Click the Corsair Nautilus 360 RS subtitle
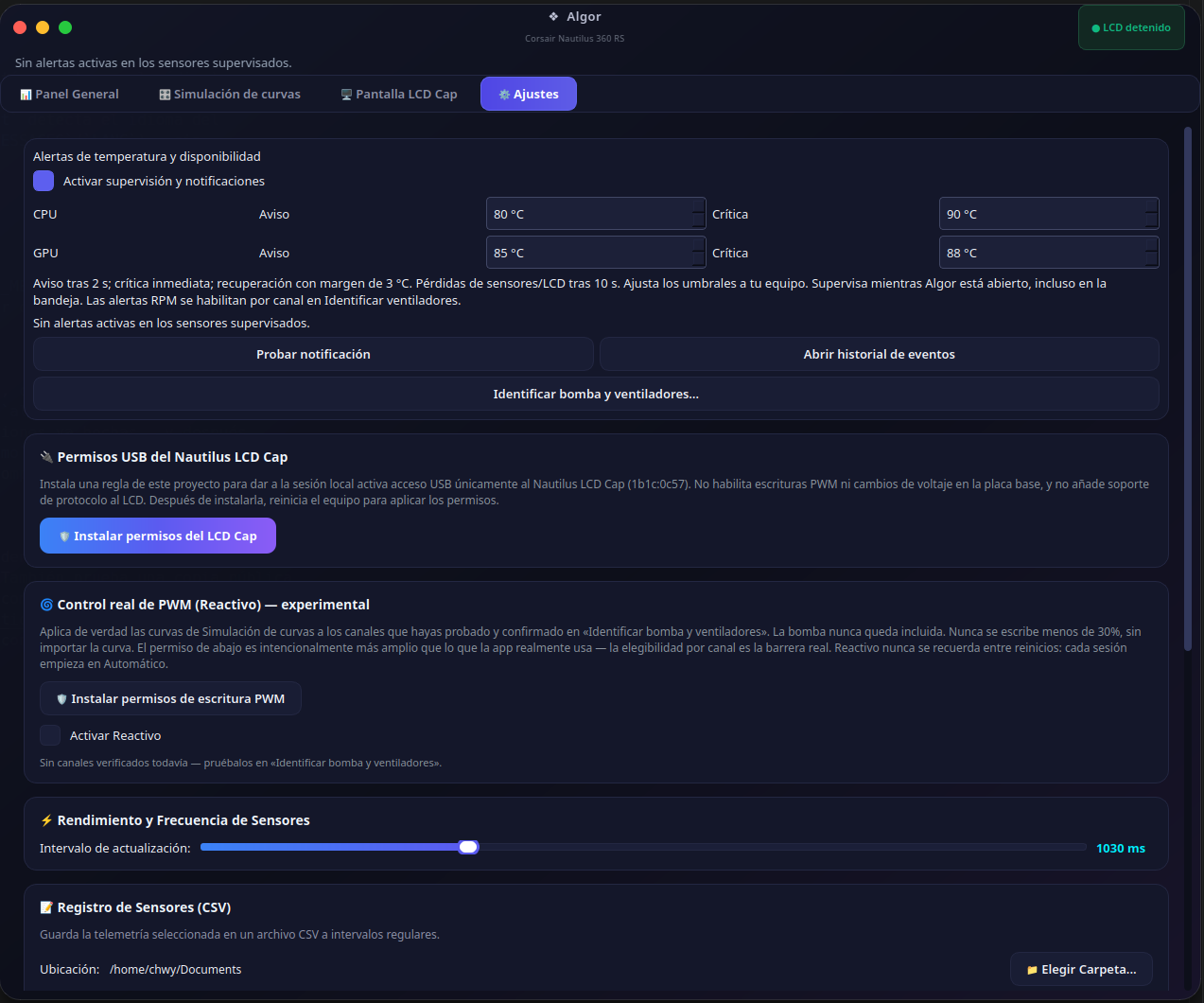This screenshot has height=1003, width=1204. click(x=575, y=39)
